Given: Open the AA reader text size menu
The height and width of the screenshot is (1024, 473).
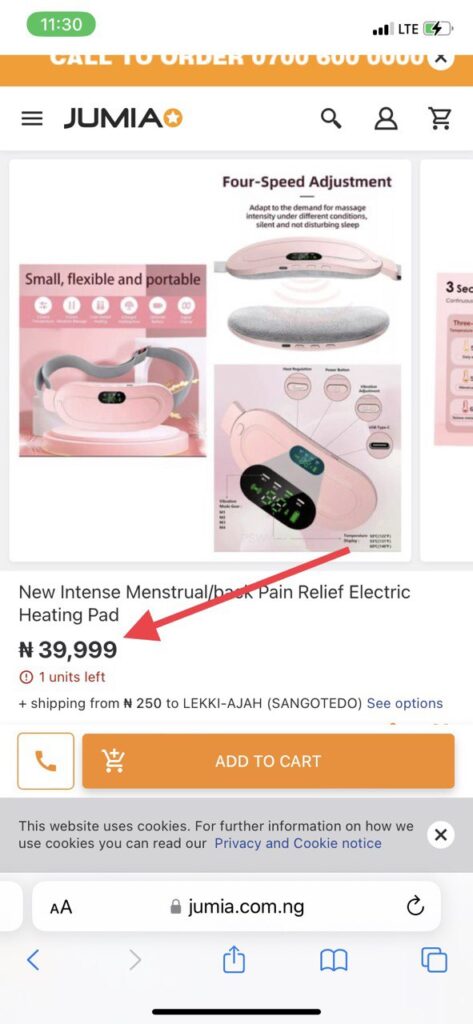Looking at the screenshot, I should [61, 907].
